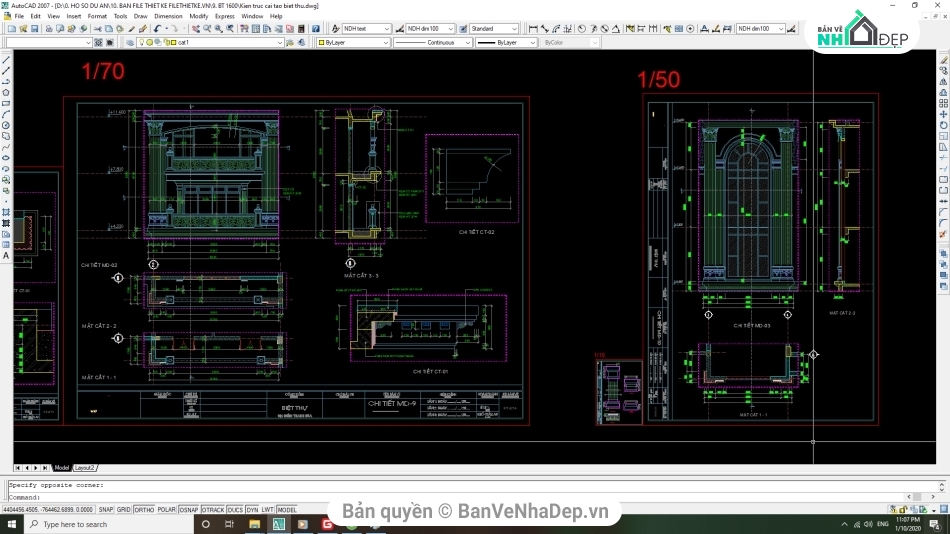Open the Layer Properties Manager icon

point(131,43)
